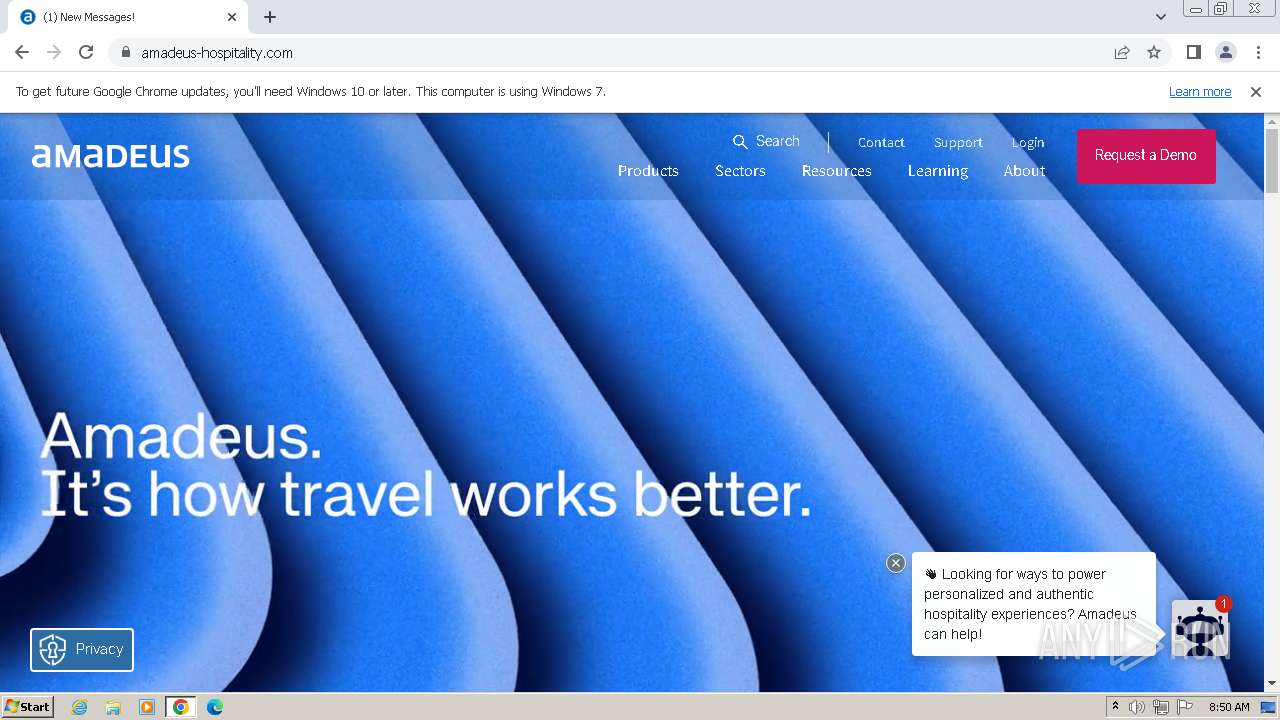Close the chat popup message

tap(896, 563)
